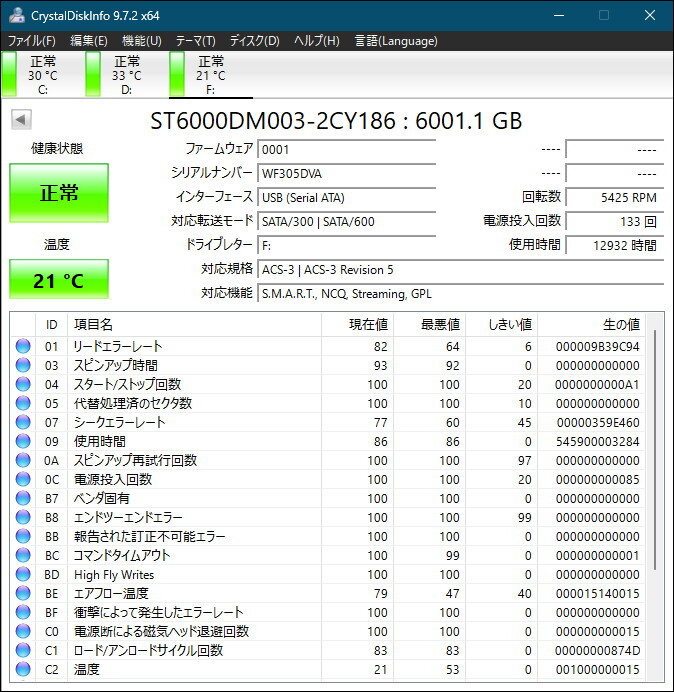Click status orb for row 03 スピンアップ時間

click(23, 365)
